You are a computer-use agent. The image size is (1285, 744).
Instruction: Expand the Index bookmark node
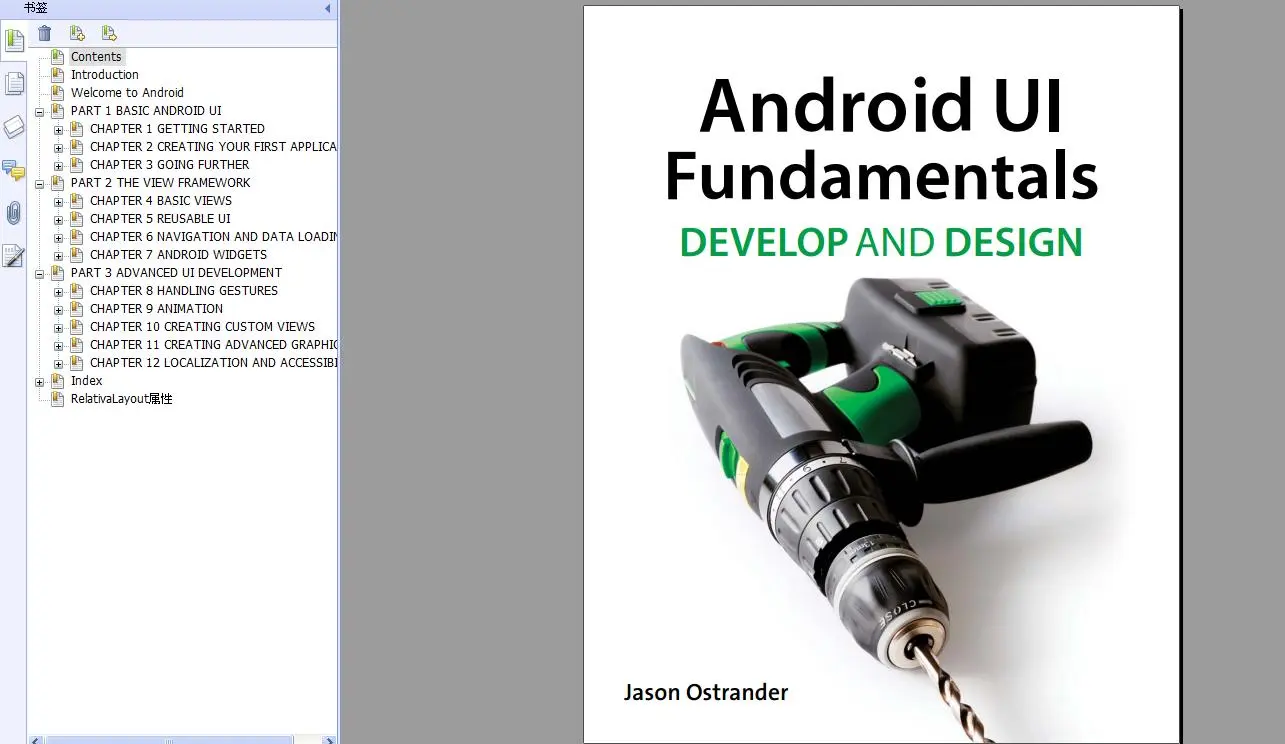(x=40, y=382)
